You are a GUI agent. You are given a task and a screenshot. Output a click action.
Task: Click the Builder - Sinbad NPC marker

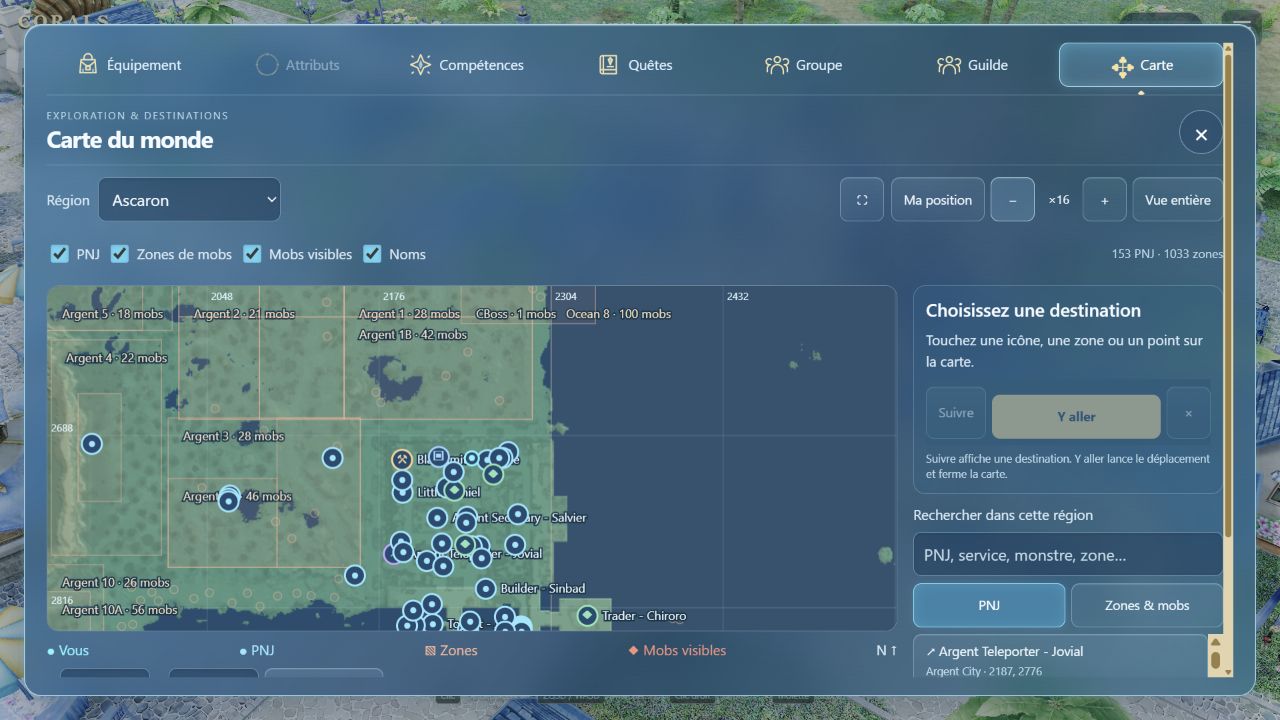485,589
